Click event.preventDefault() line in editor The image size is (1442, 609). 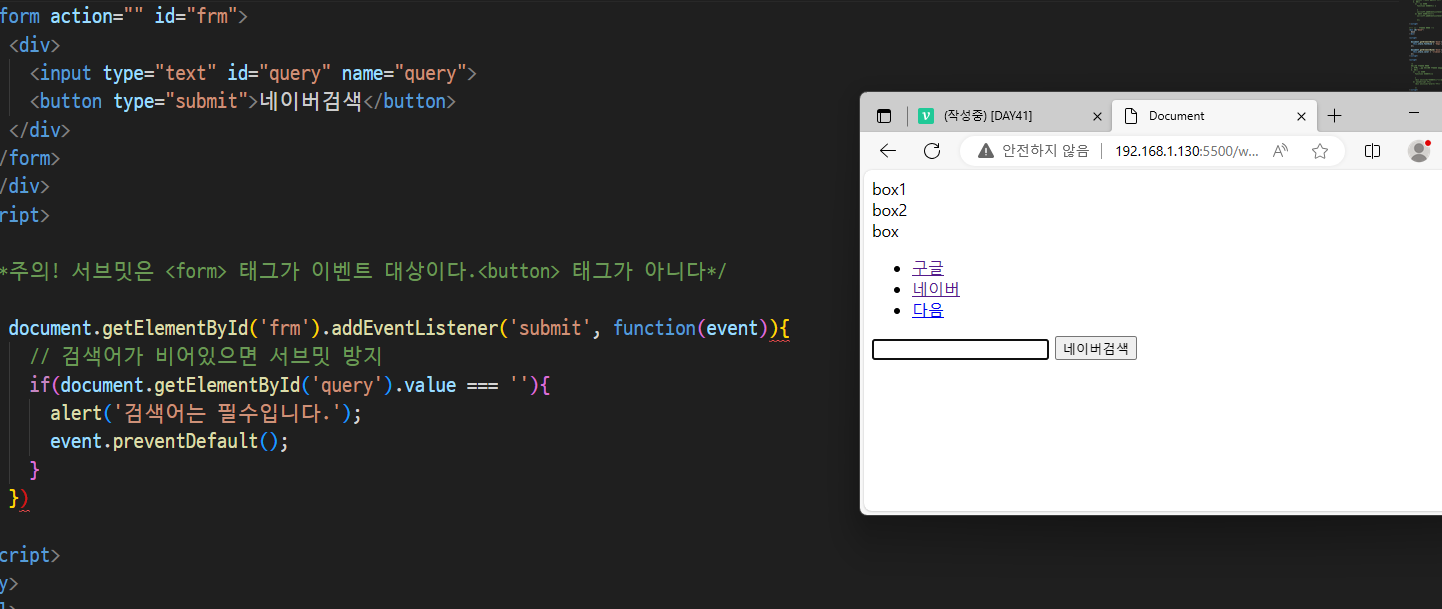(x=169, y=441)
